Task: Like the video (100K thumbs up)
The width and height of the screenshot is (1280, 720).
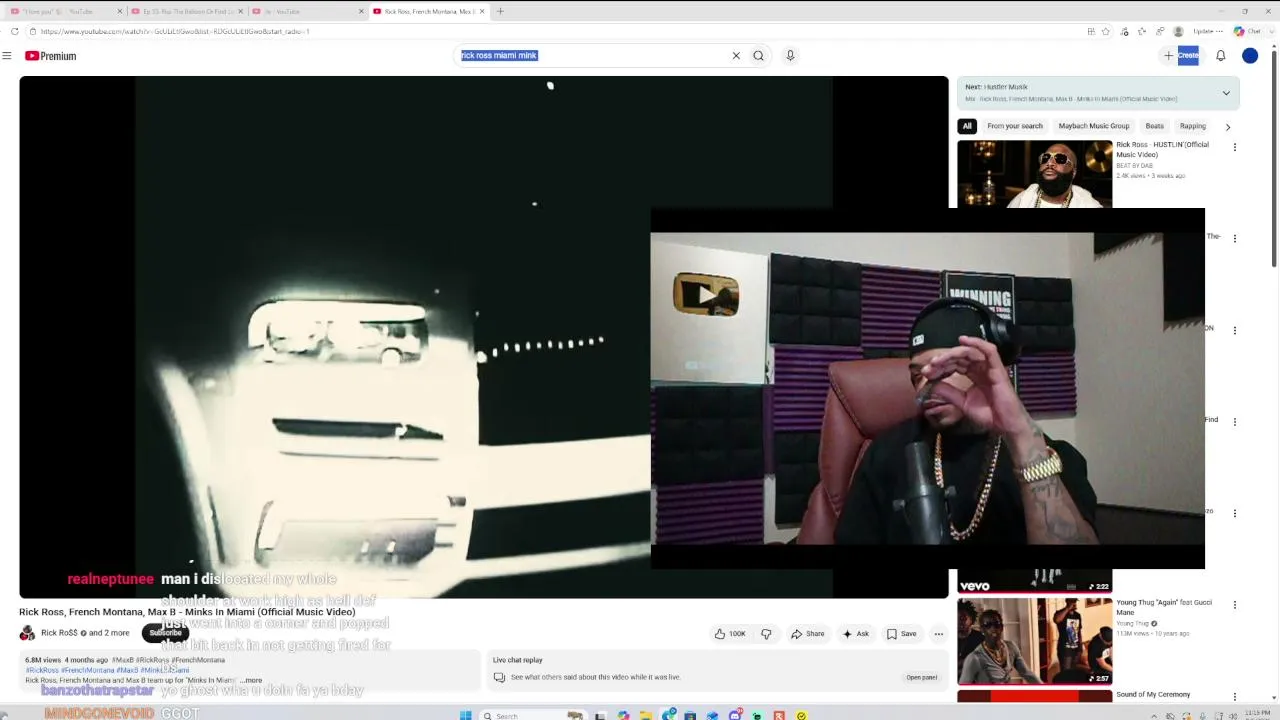Action: pos(730,633)
